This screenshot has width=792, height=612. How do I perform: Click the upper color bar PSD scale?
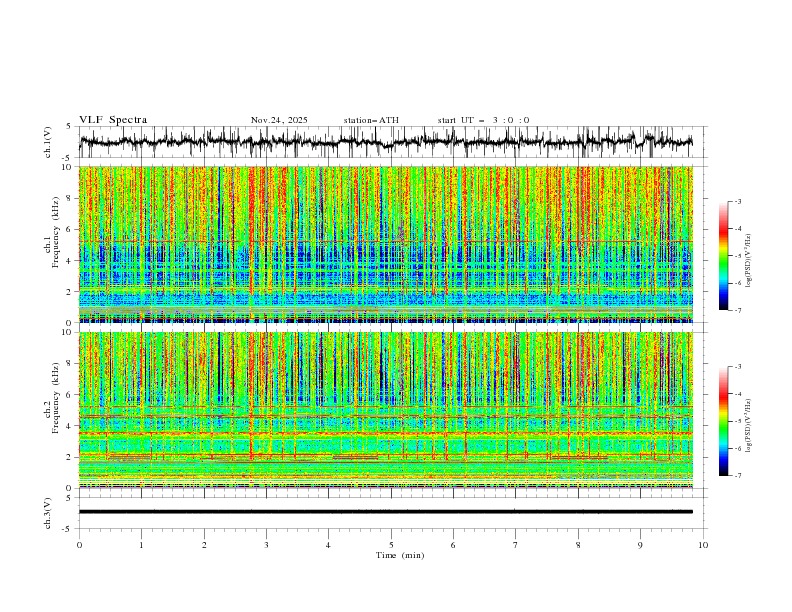(x=723, y=256)
